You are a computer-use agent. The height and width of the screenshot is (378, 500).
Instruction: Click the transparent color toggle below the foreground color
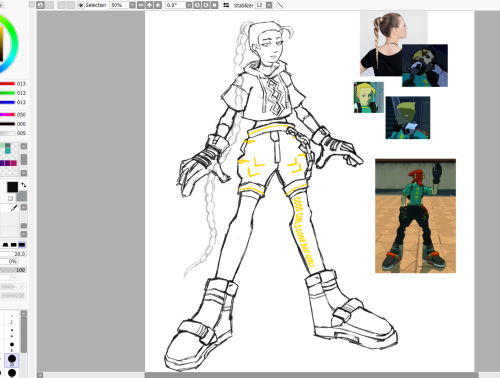(x=10, y=198)
